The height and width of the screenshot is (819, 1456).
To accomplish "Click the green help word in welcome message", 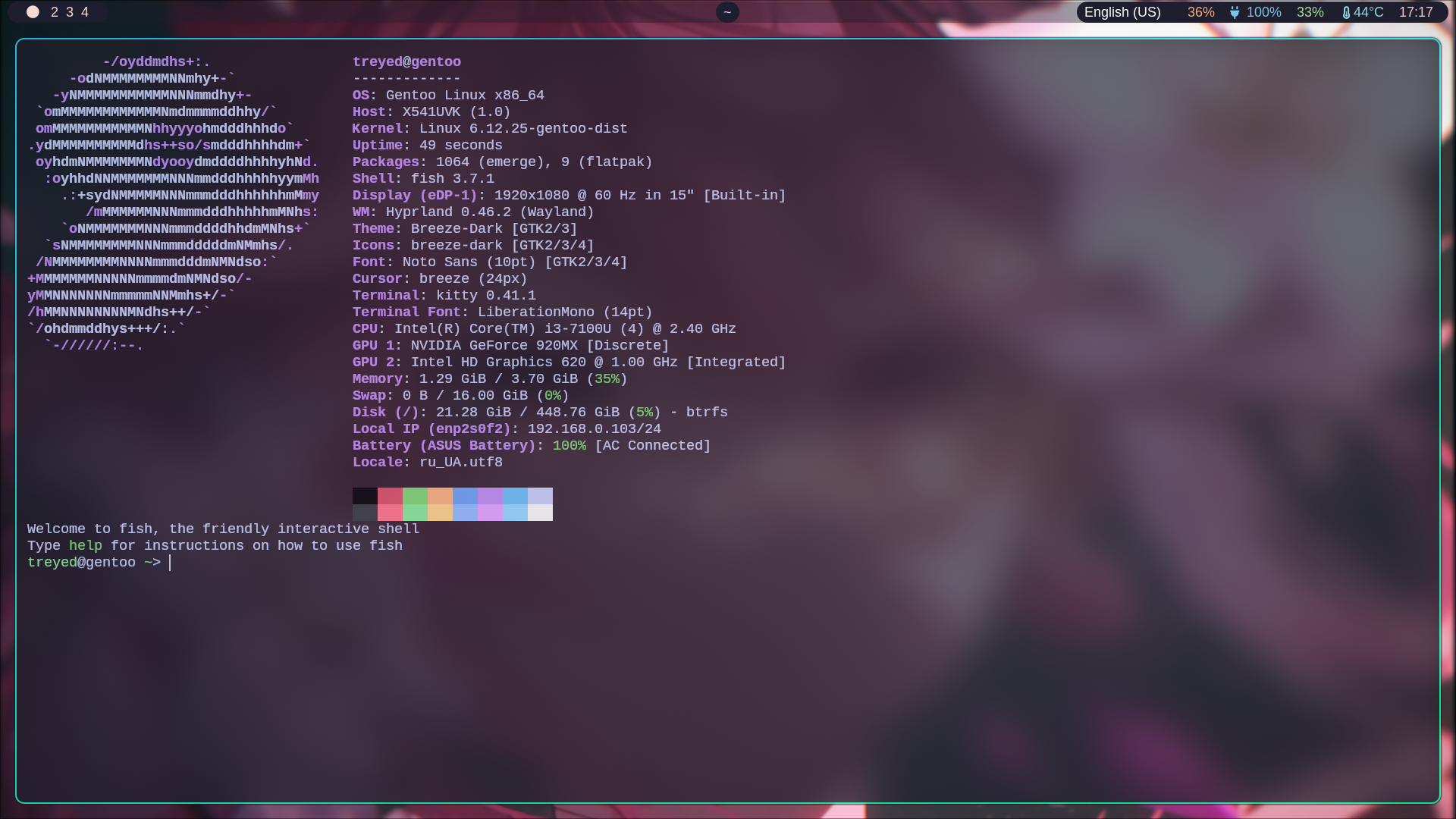I will pyautogui.click(x=85, y=545).
